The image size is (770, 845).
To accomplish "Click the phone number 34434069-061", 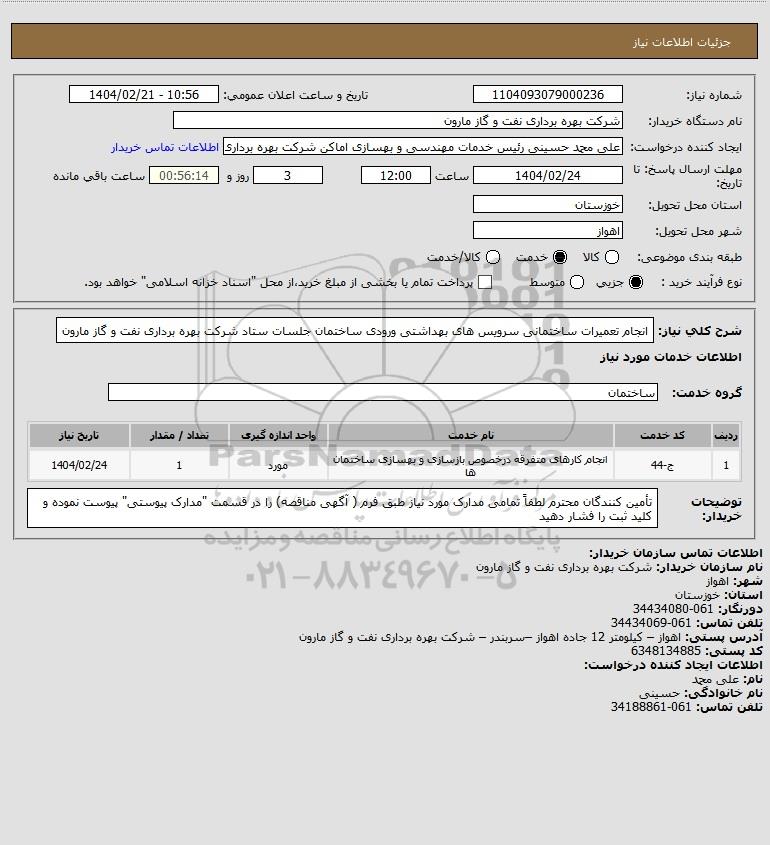I will coord(651,623).
